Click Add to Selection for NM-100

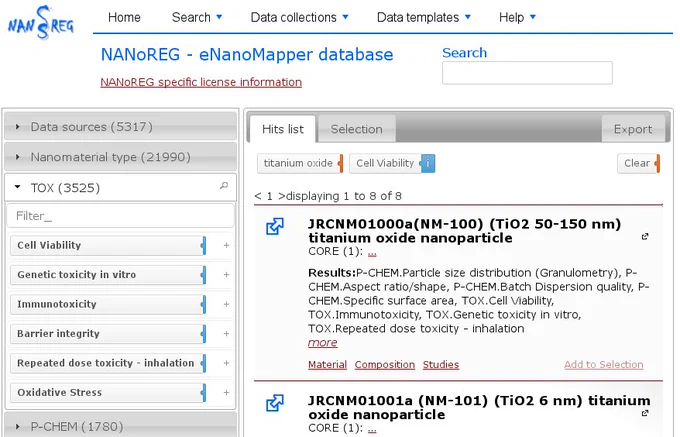[604, 365]
